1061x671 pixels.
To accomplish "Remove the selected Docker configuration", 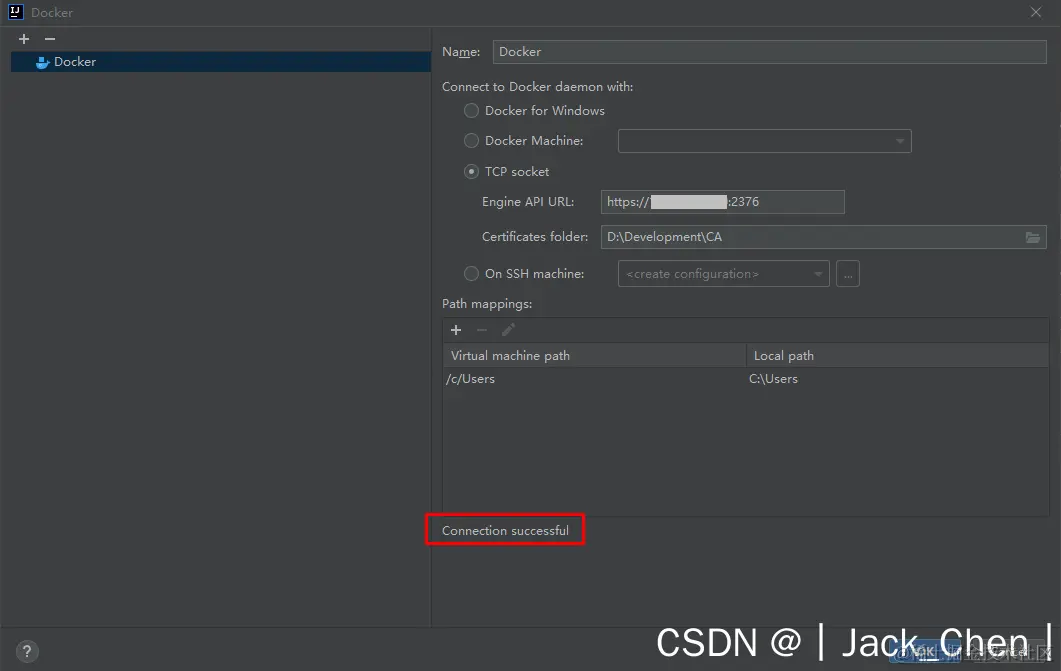I will [x=49, y=39].
